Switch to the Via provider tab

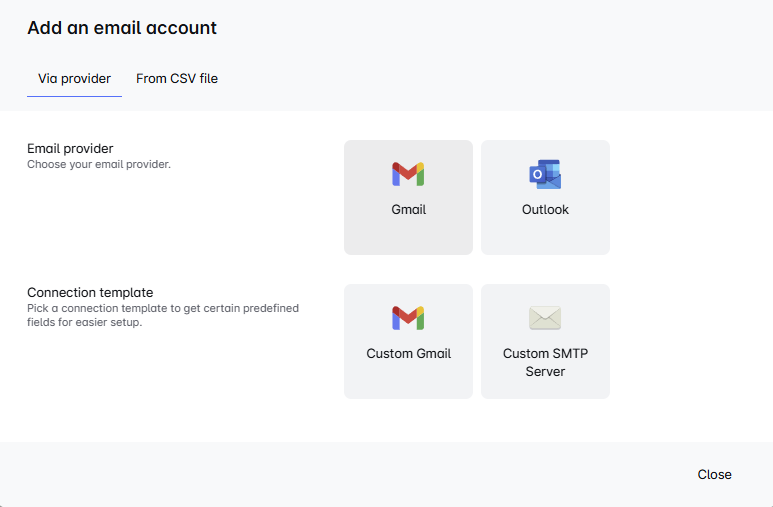(x=74, y=79)
